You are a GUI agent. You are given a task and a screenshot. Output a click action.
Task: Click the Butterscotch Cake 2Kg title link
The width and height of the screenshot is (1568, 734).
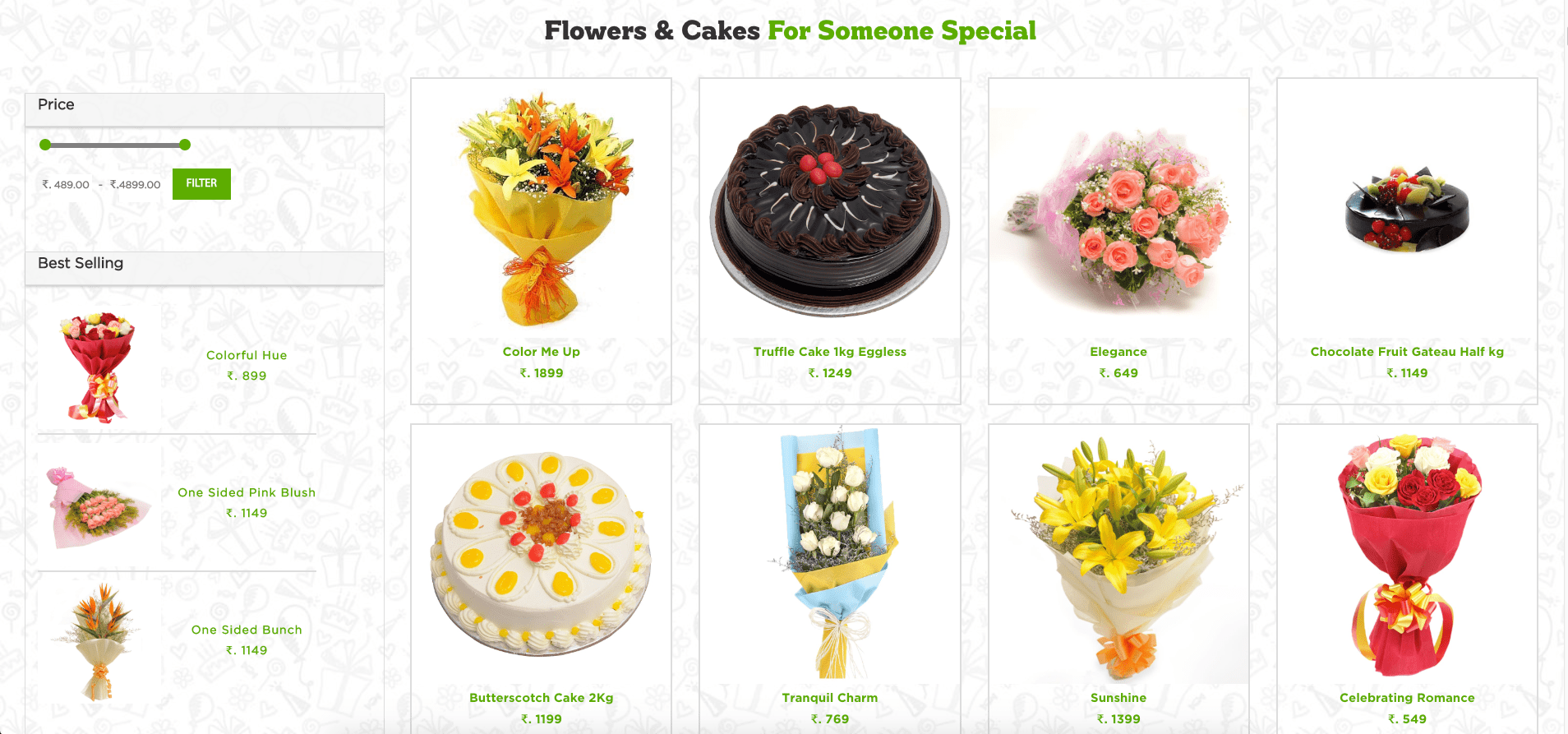pyautogui.click(x=542, y=698)
